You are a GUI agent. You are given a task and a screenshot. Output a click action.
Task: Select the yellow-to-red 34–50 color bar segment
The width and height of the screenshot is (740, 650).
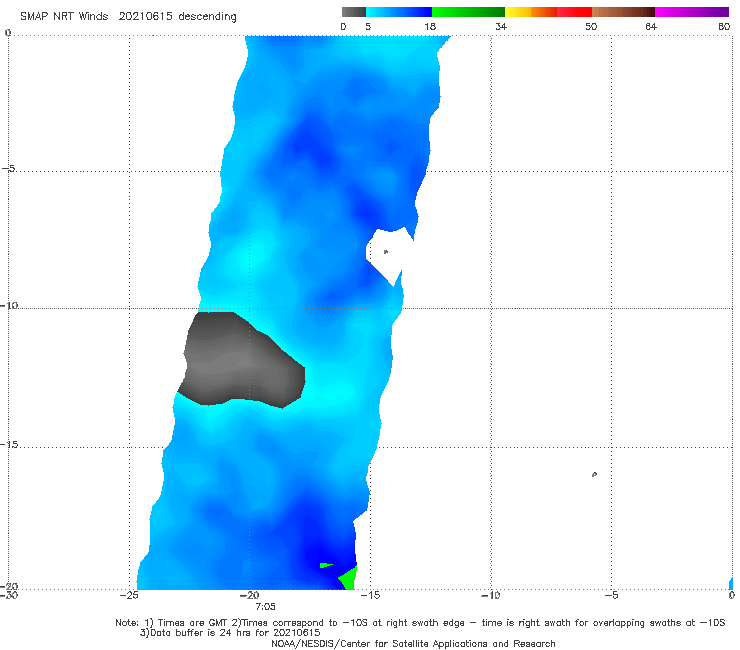coord(548,12)
